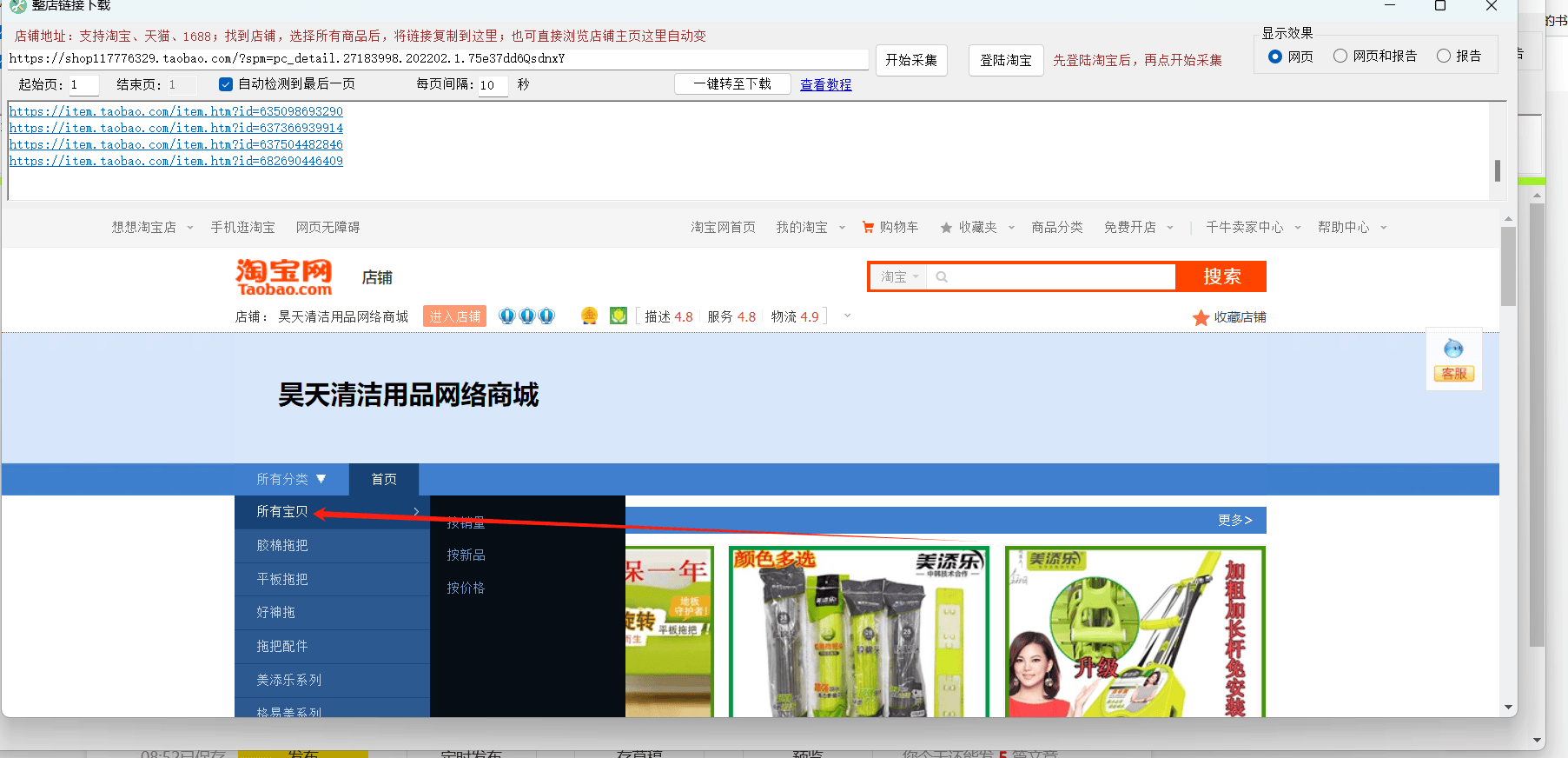Click the link list scrollbar thumb
The height and width of the screenshot is (758, 1568).
point(1498,170)
